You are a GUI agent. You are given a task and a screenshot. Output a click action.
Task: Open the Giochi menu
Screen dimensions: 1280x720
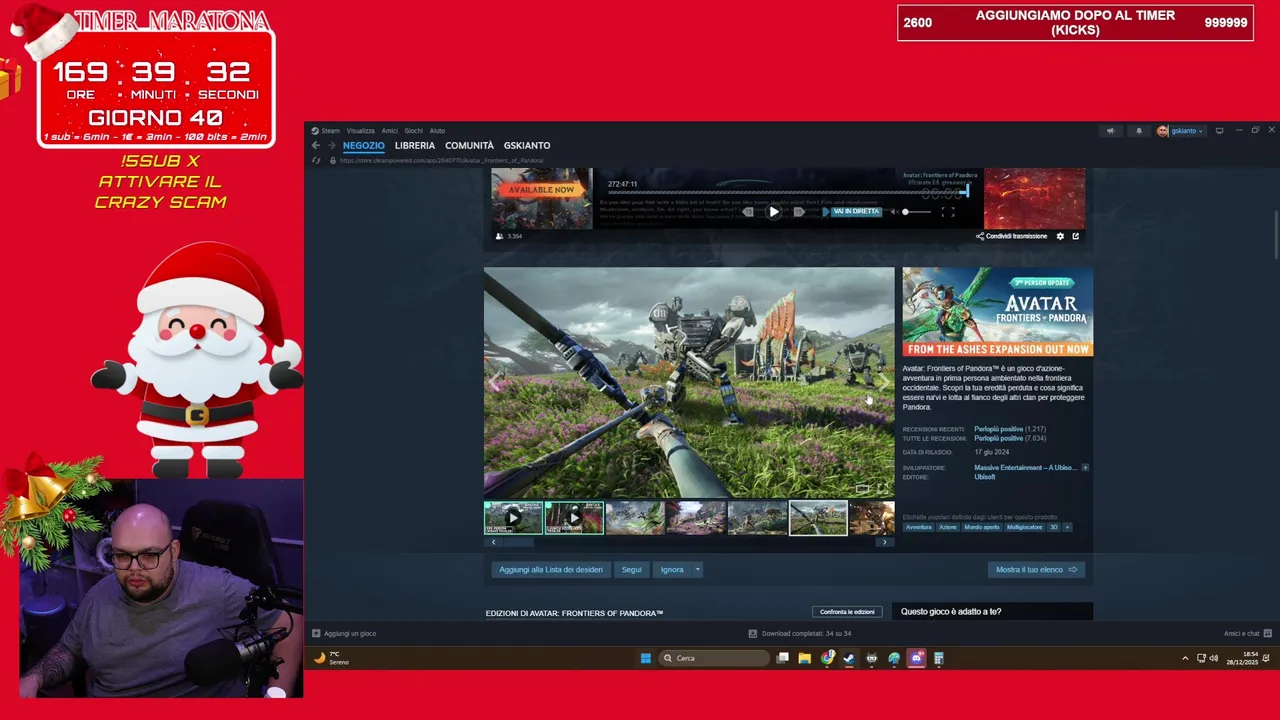click(x=413, y=130)
